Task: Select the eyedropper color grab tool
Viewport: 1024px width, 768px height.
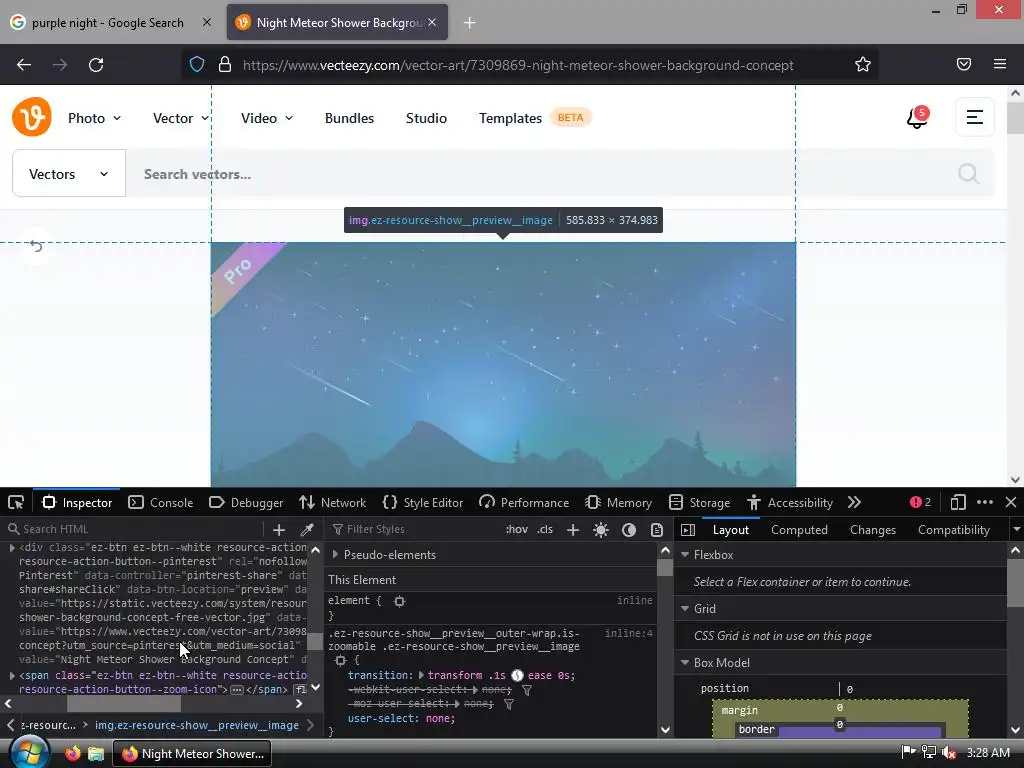Action: 306,530
